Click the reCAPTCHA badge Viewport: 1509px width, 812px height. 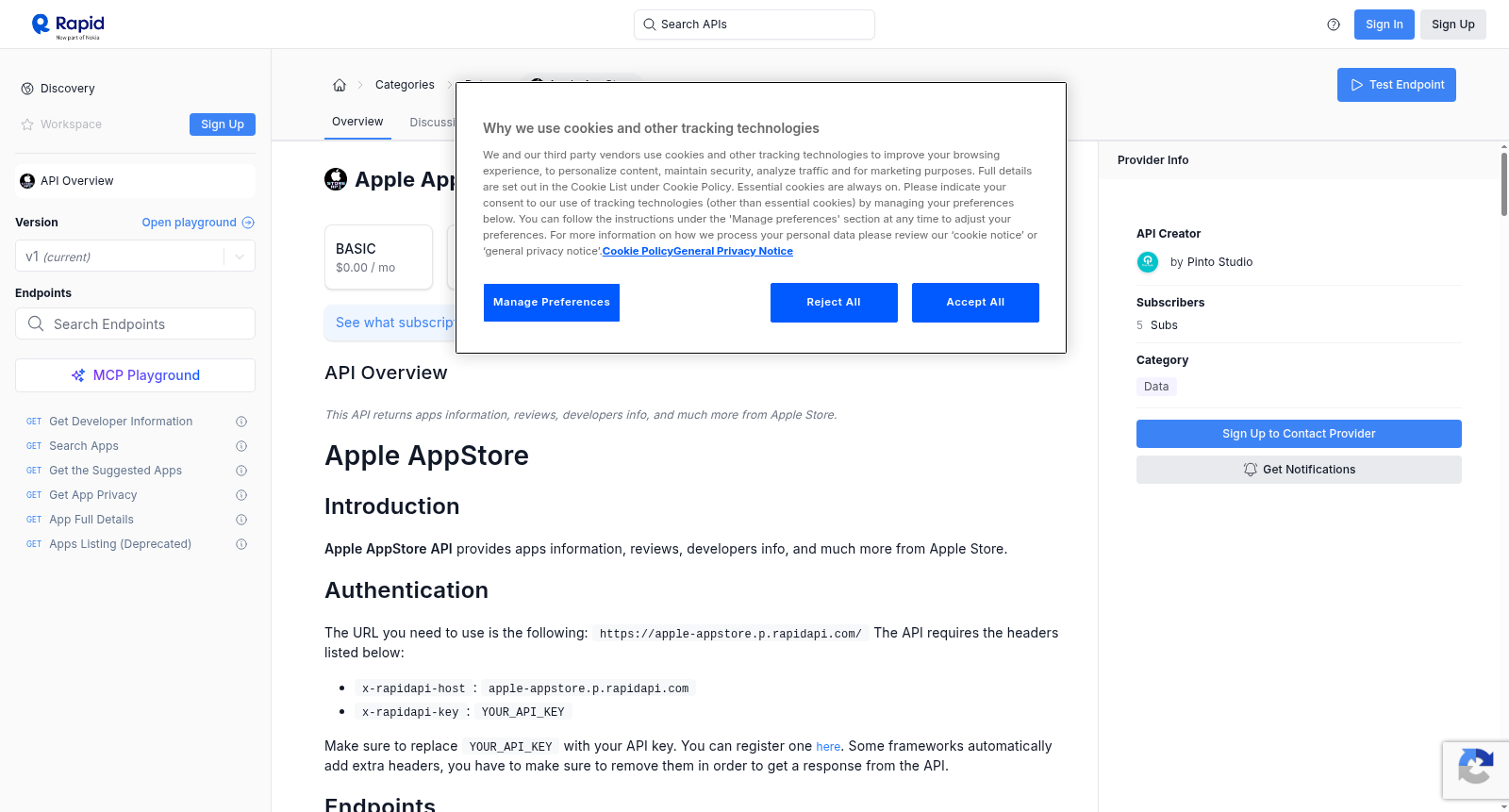click(x=1475, y=771)
